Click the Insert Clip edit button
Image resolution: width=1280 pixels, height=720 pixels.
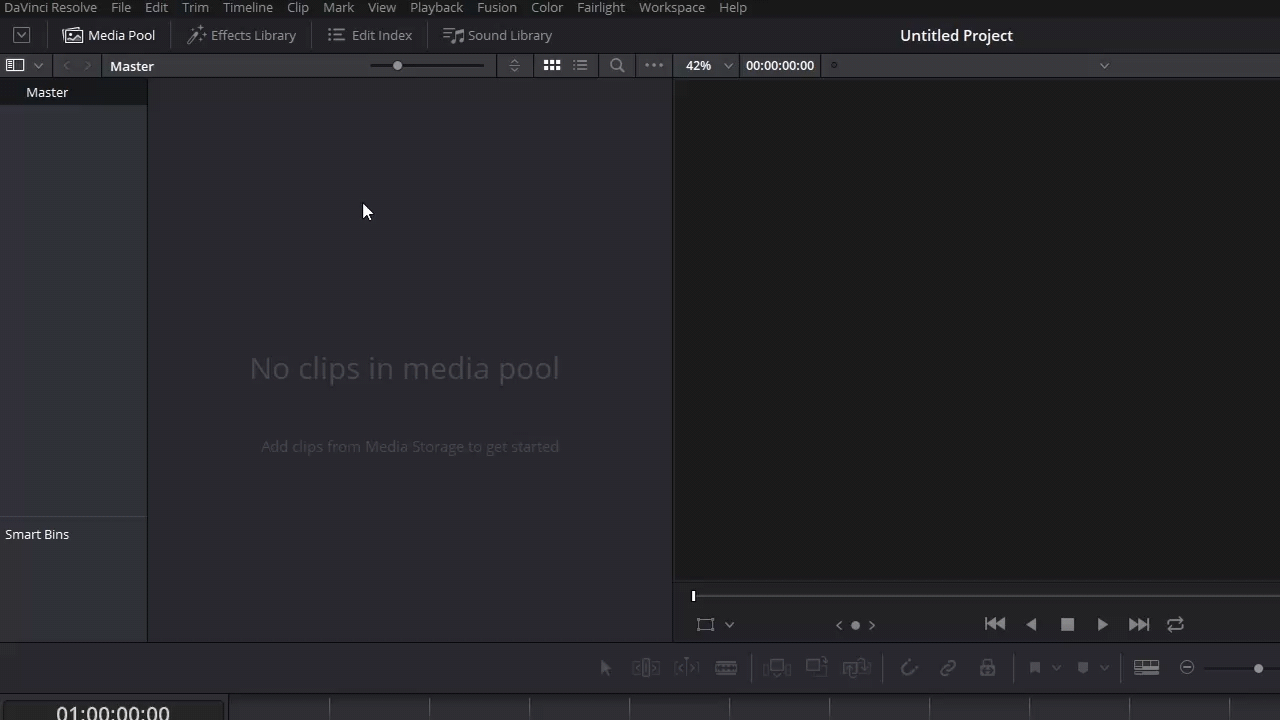point(777,668)
